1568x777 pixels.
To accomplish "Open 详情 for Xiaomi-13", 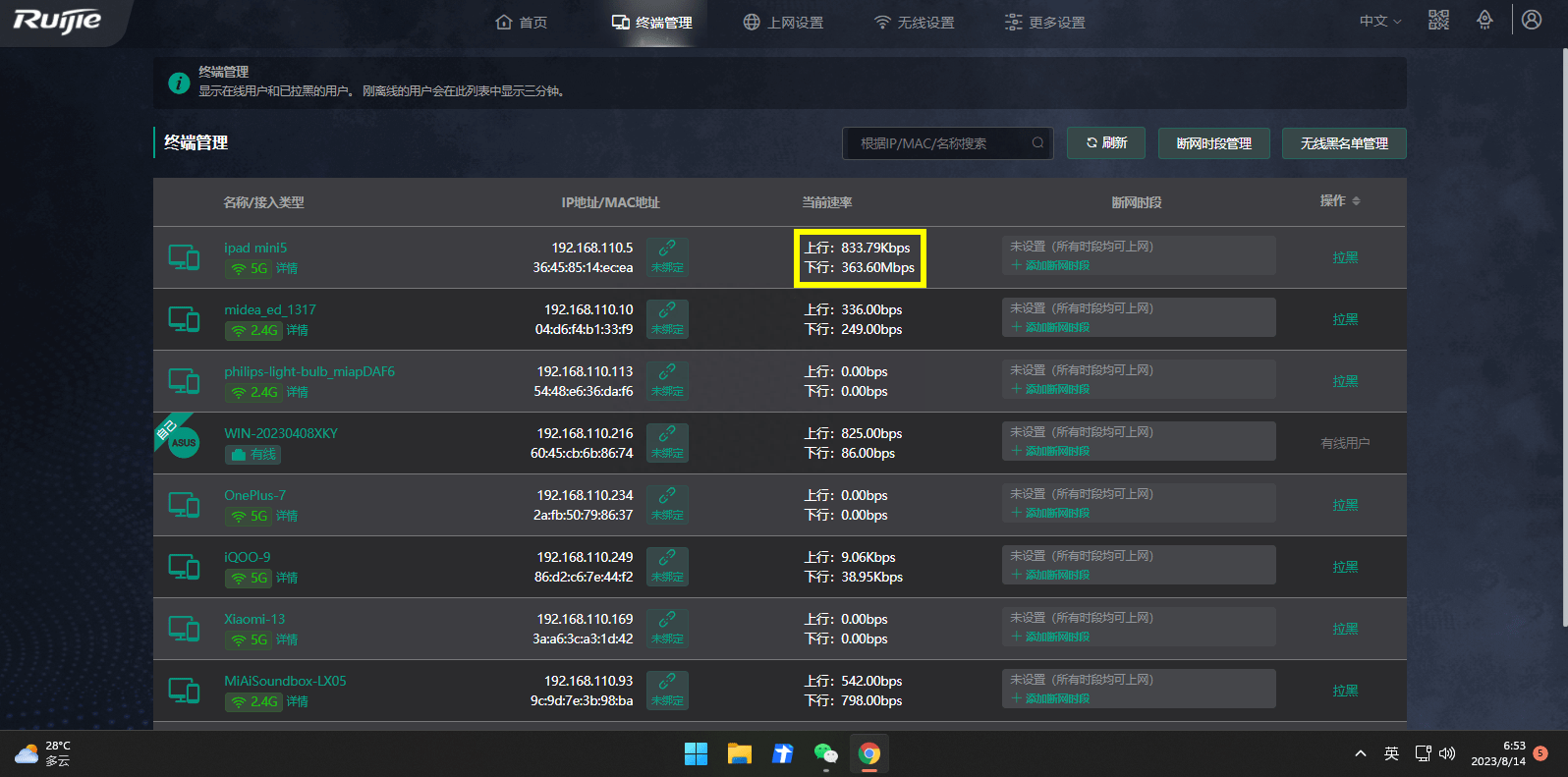I will click(287, 639).
